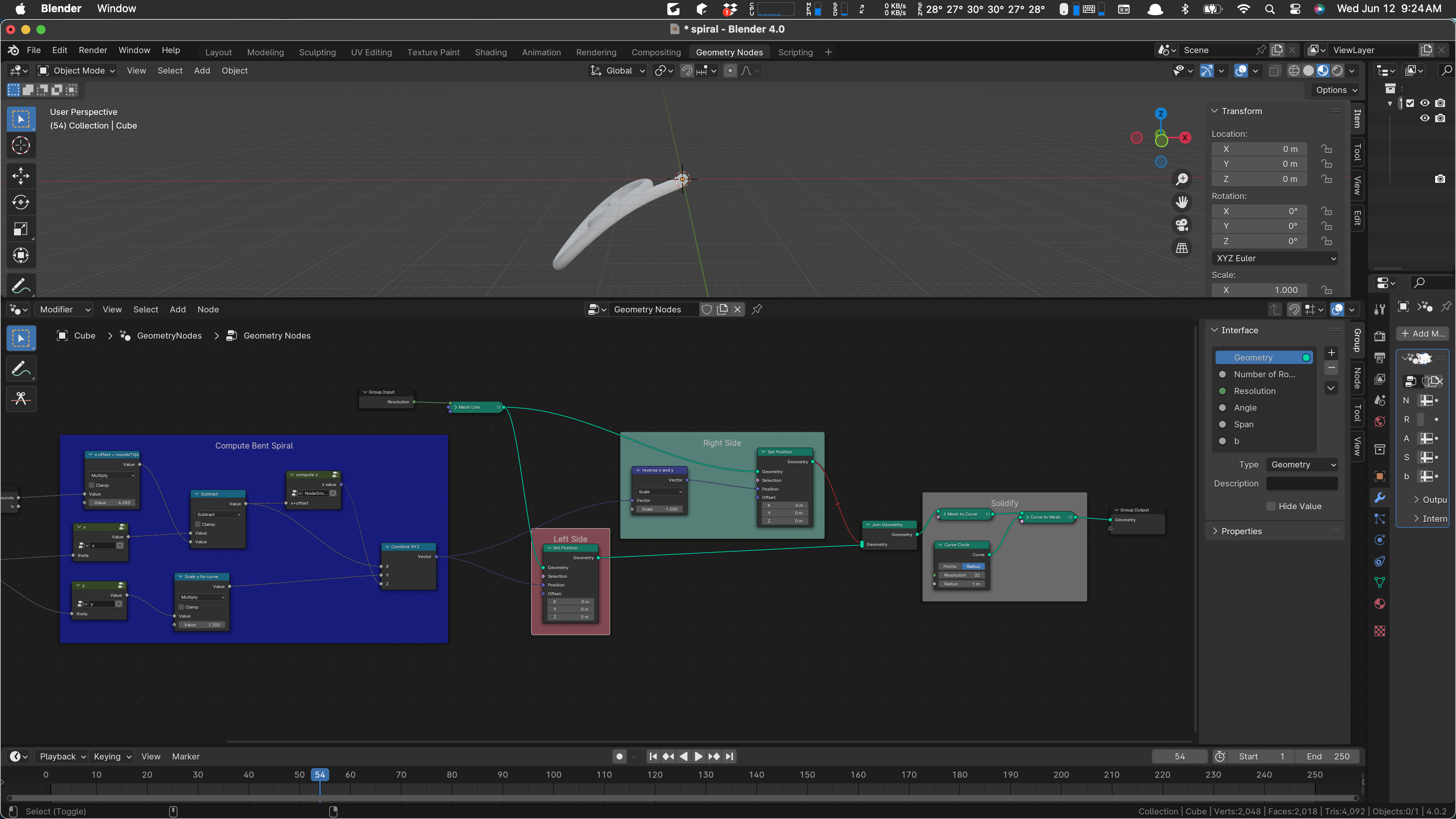Select the Transform tool in viewport toolbar
This screenshot has height=819, width=1456.
(x=21, y=256)
